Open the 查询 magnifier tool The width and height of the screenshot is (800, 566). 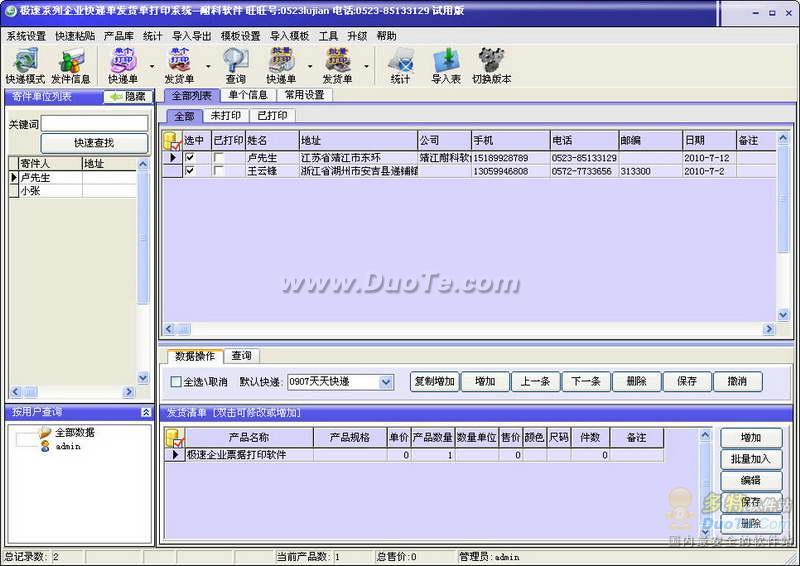tap(235, 65)
